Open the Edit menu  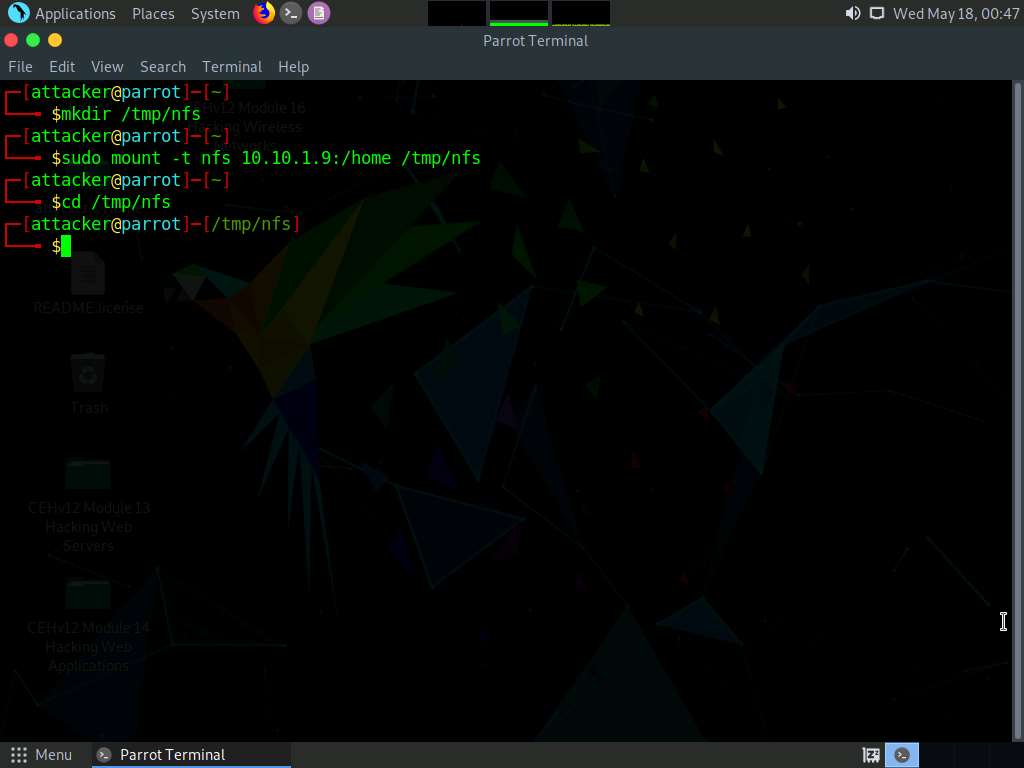tap(62, 66)
